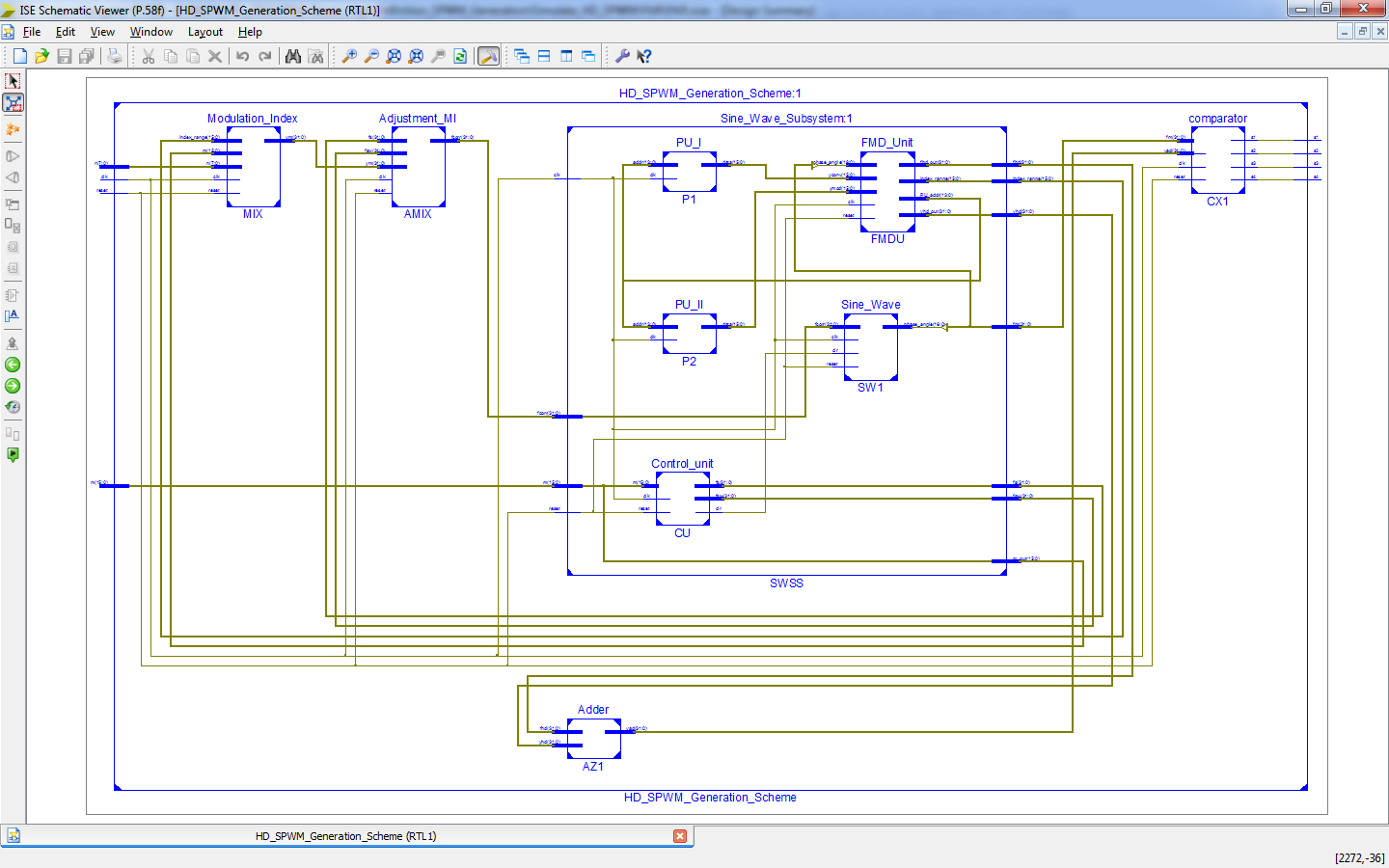Click the Save floppy disk icon
The image size is (1389, 868).
(64, 56)
